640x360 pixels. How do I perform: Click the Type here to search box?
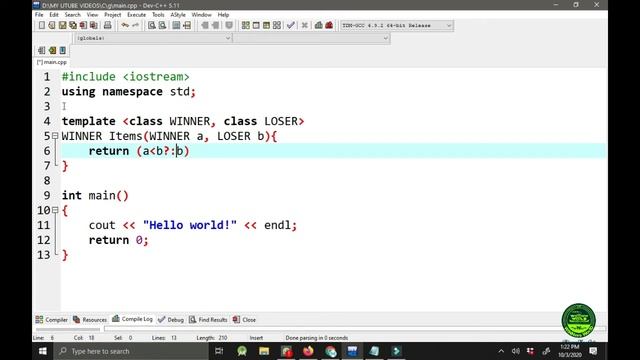pyautogui.click(x=131, y=351)
